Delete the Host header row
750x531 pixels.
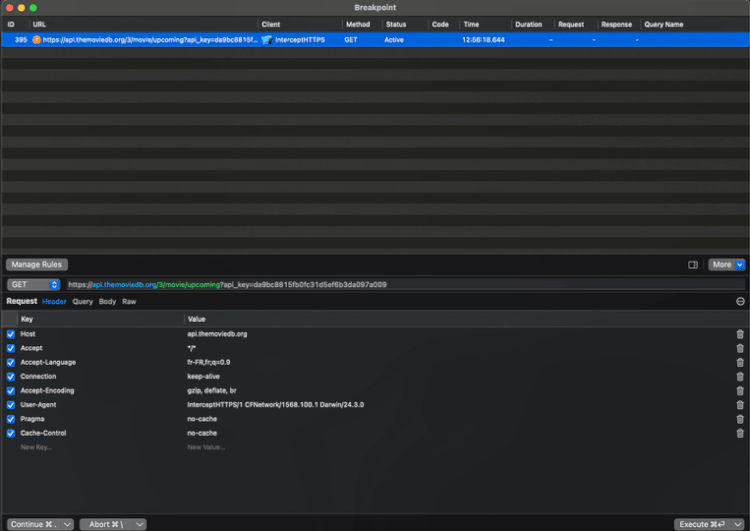(739, 334)
